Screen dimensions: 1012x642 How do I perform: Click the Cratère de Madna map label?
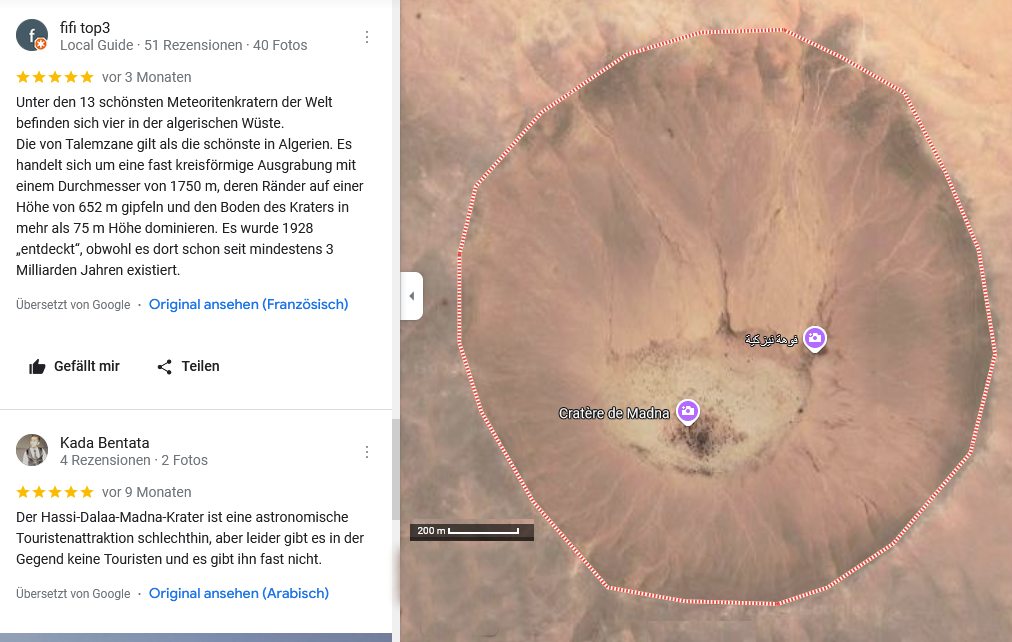[614, 413]
